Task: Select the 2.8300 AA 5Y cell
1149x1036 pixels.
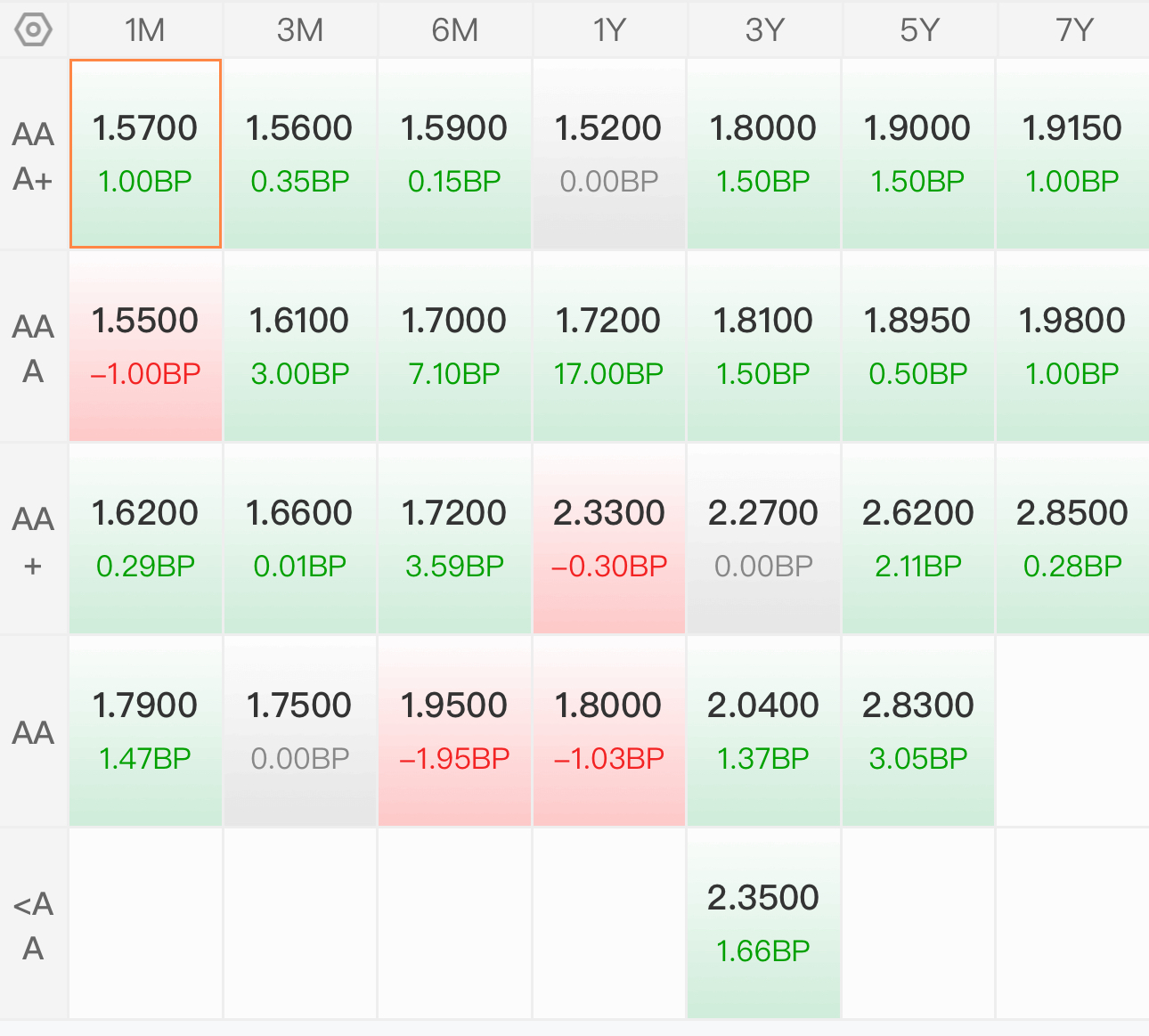Action: [x=918, y=731]
